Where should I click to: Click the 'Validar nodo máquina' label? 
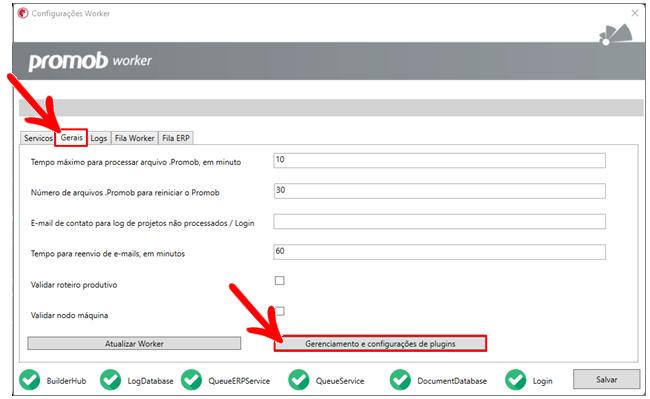69,315
